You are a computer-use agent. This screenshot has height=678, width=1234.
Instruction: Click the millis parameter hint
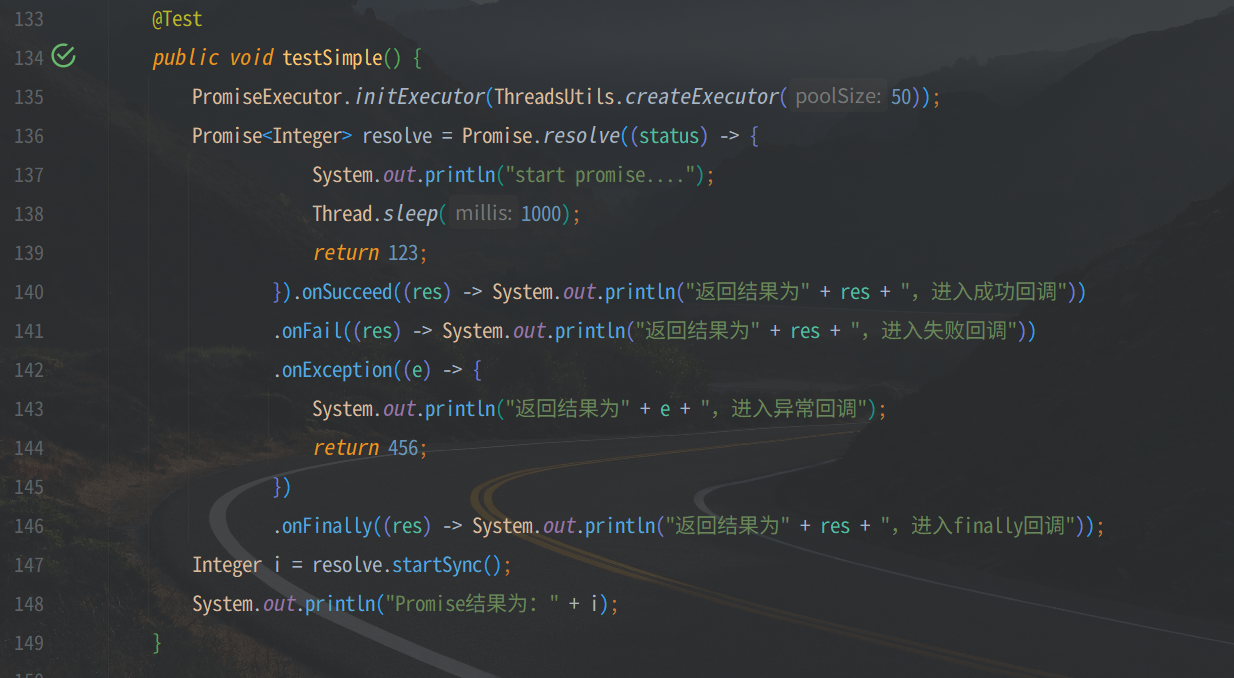483,214
